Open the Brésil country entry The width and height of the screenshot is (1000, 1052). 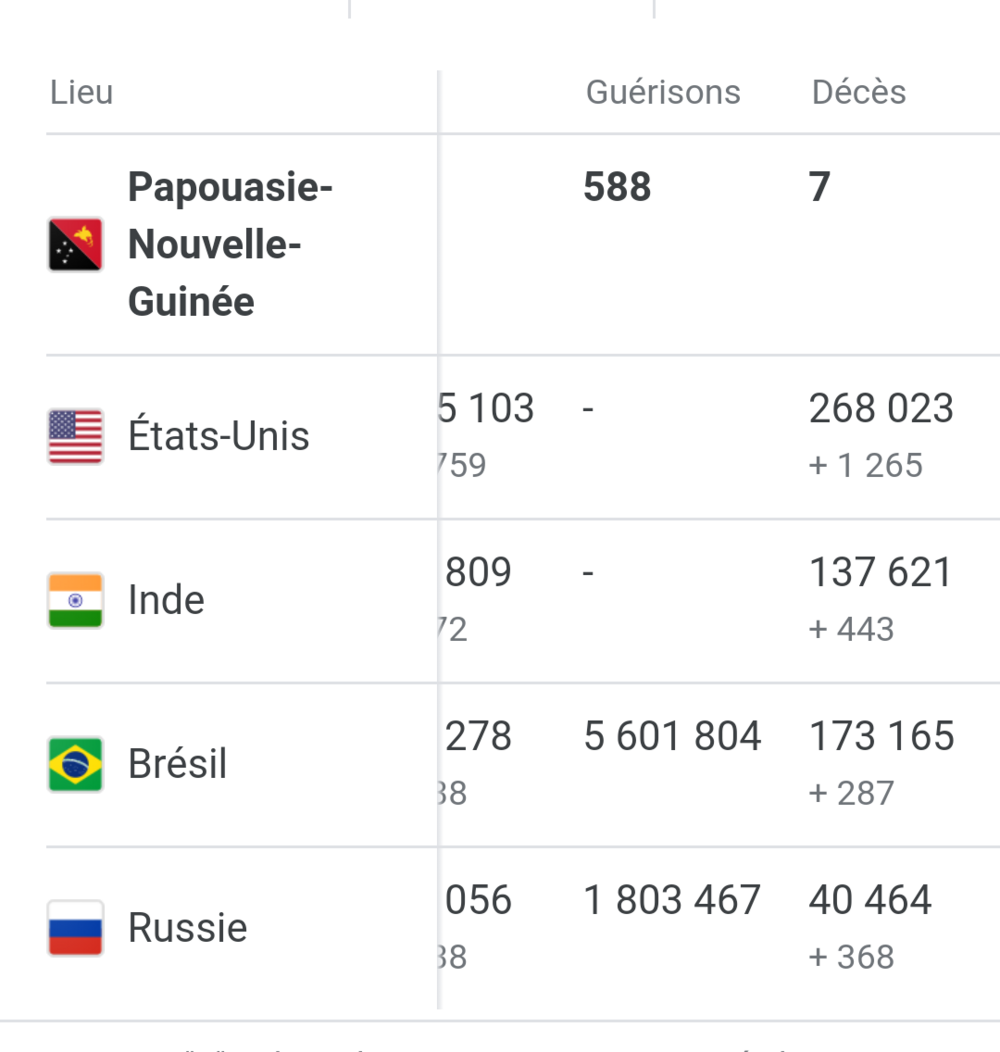coord(178,764)
